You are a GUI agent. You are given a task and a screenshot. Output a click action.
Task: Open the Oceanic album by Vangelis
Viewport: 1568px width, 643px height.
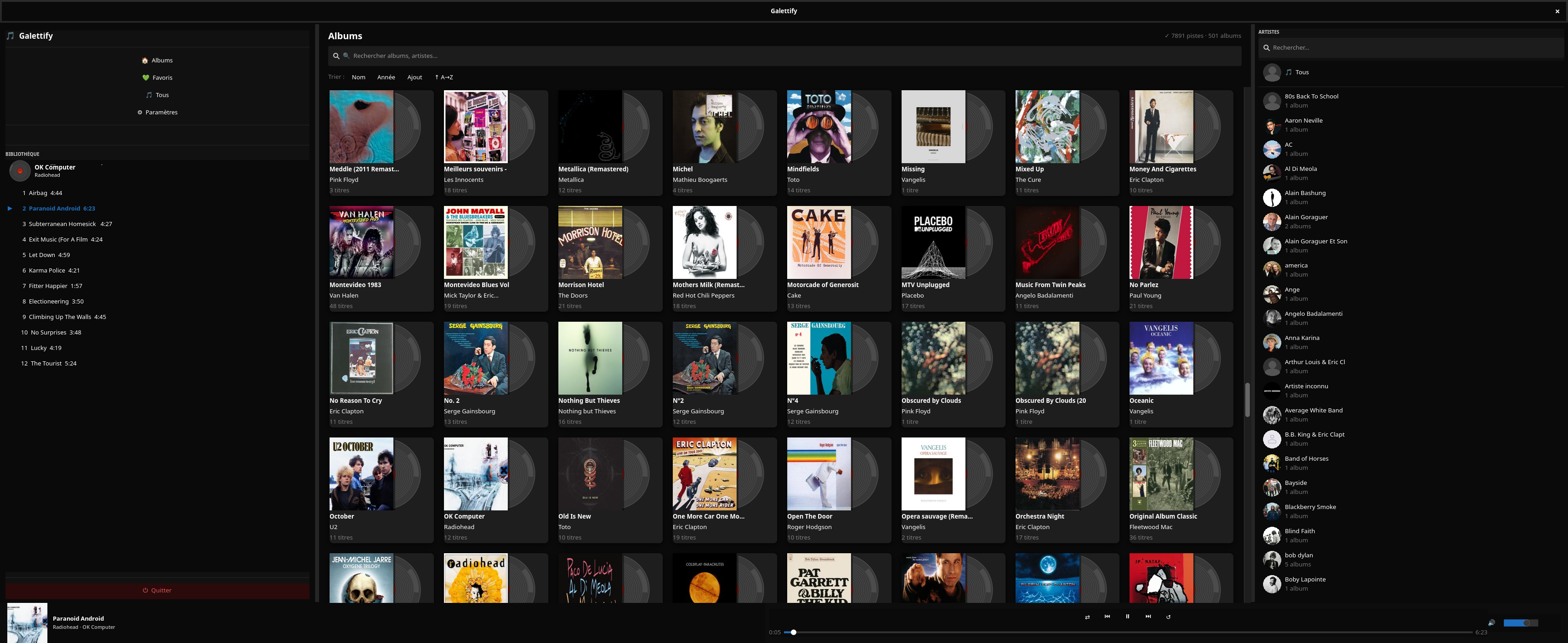(1181, 374)
